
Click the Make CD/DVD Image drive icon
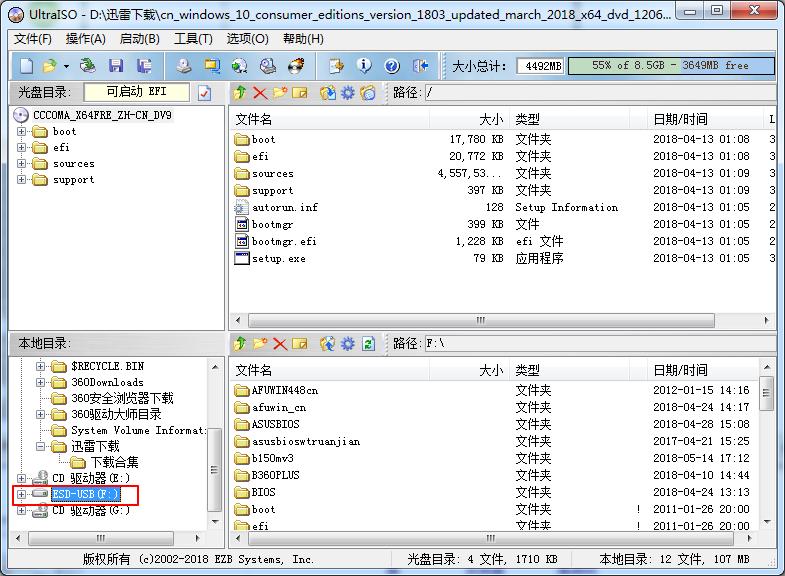(184, 66)
